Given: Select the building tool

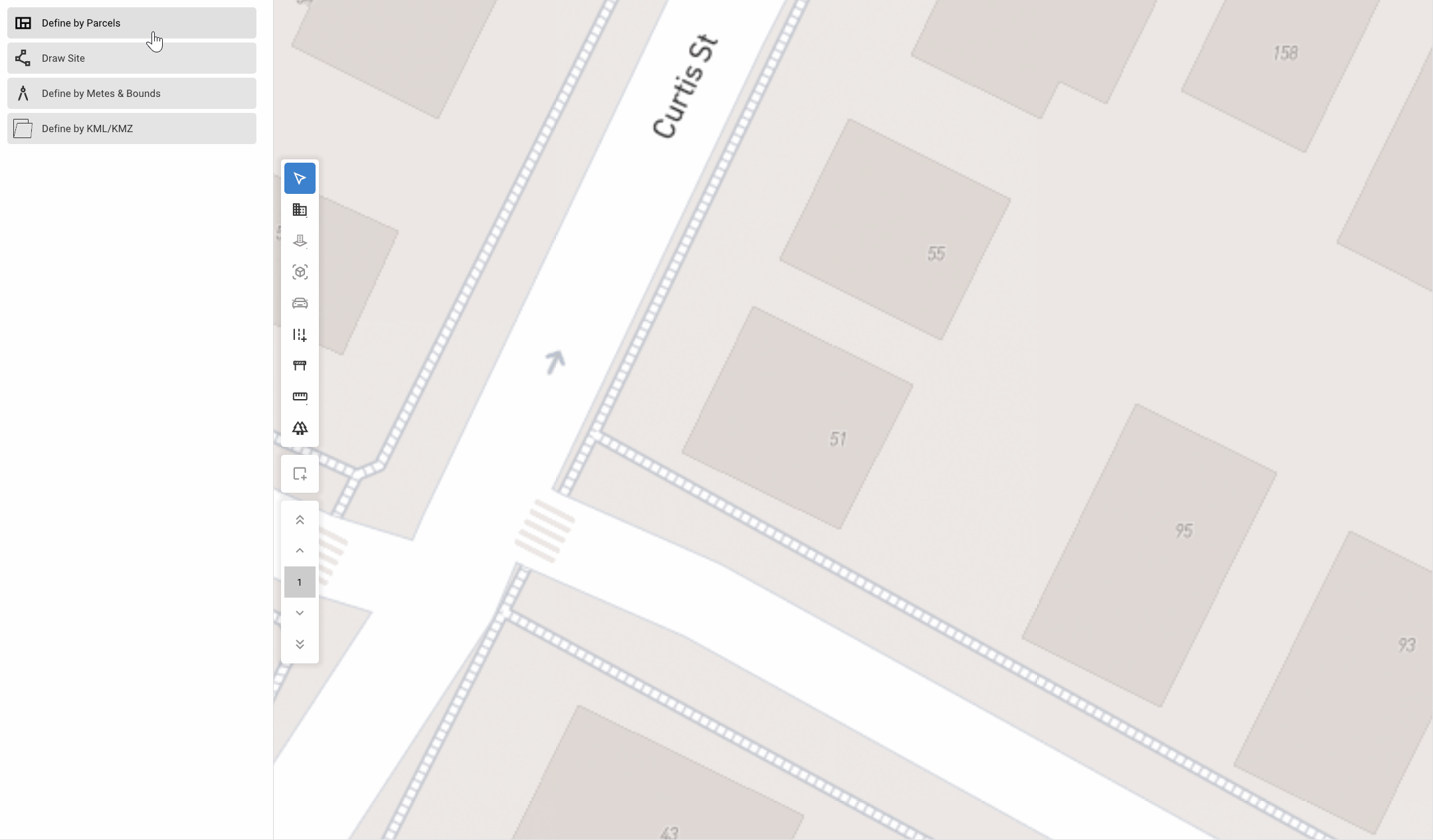Looking at the screenshot, I should point(300,210).
